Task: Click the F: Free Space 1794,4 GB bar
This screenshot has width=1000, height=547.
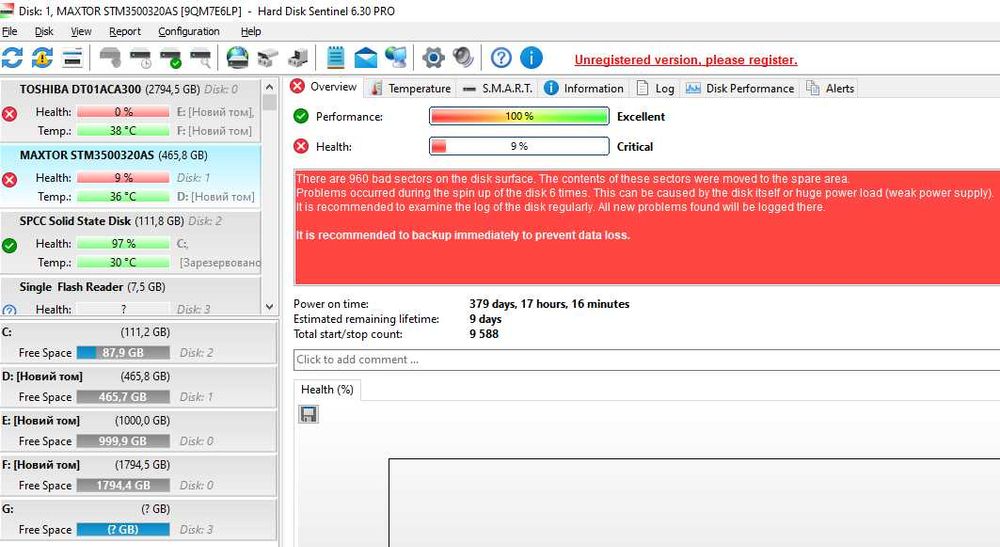Action: (123, 485)
